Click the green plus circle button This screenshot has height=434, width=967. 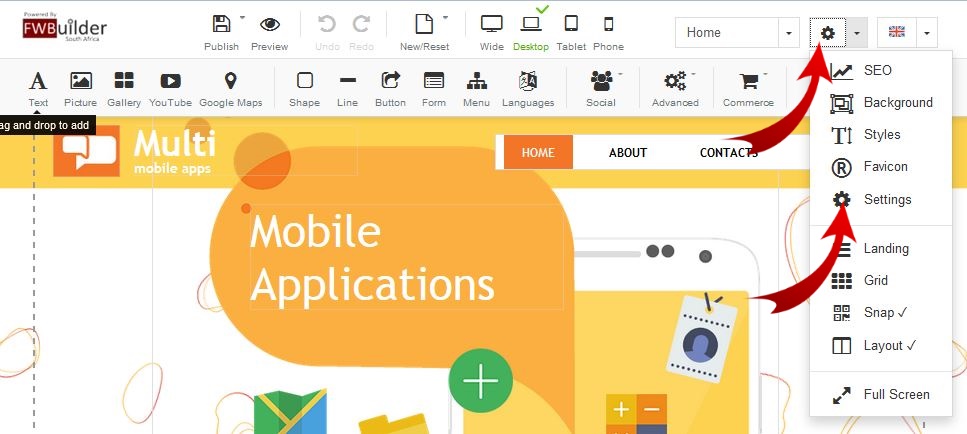click(x=480, y=380)
